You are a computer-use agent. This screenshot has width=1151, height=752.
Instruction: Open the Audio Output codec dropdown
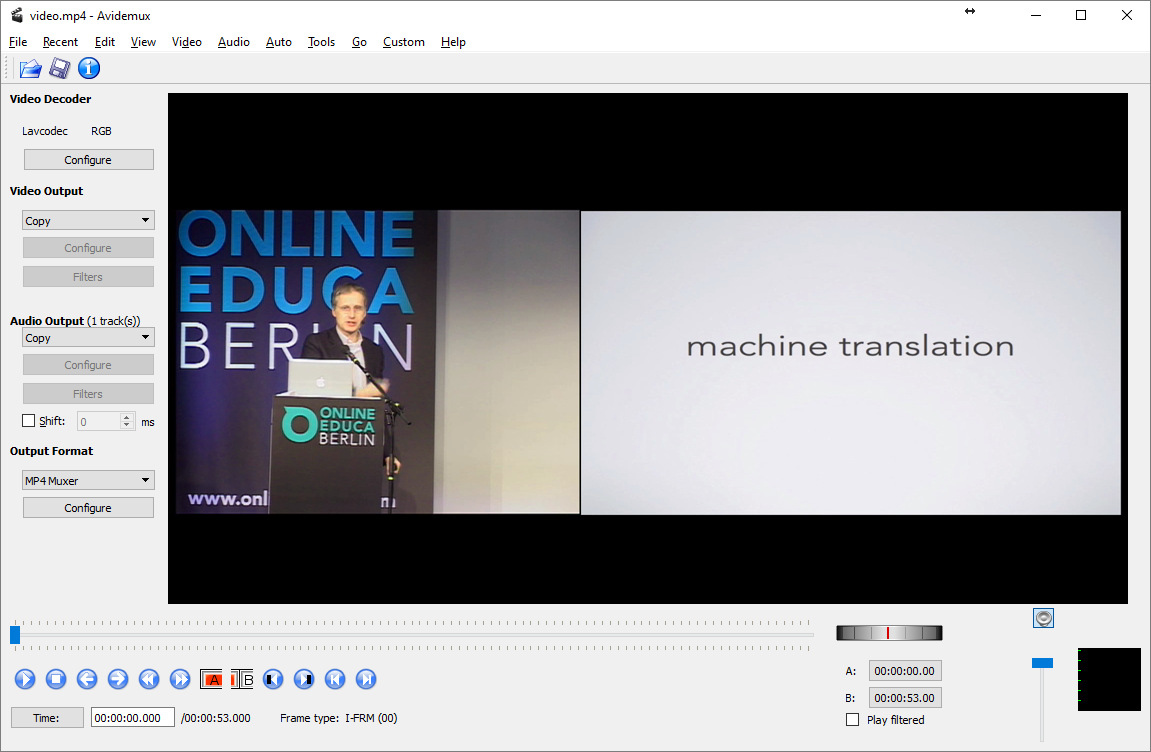88,338
